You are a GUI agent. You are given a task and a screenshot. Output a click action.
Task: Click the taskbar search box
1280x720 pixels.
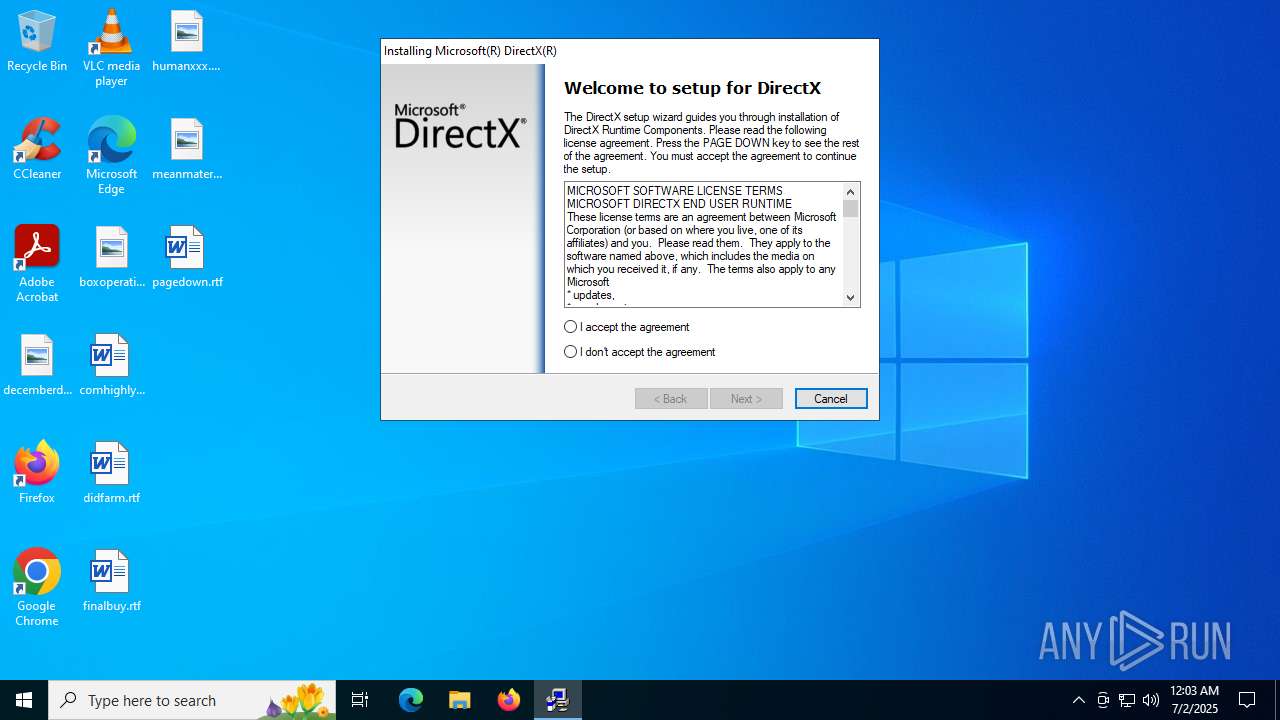(x=192, y=700)
